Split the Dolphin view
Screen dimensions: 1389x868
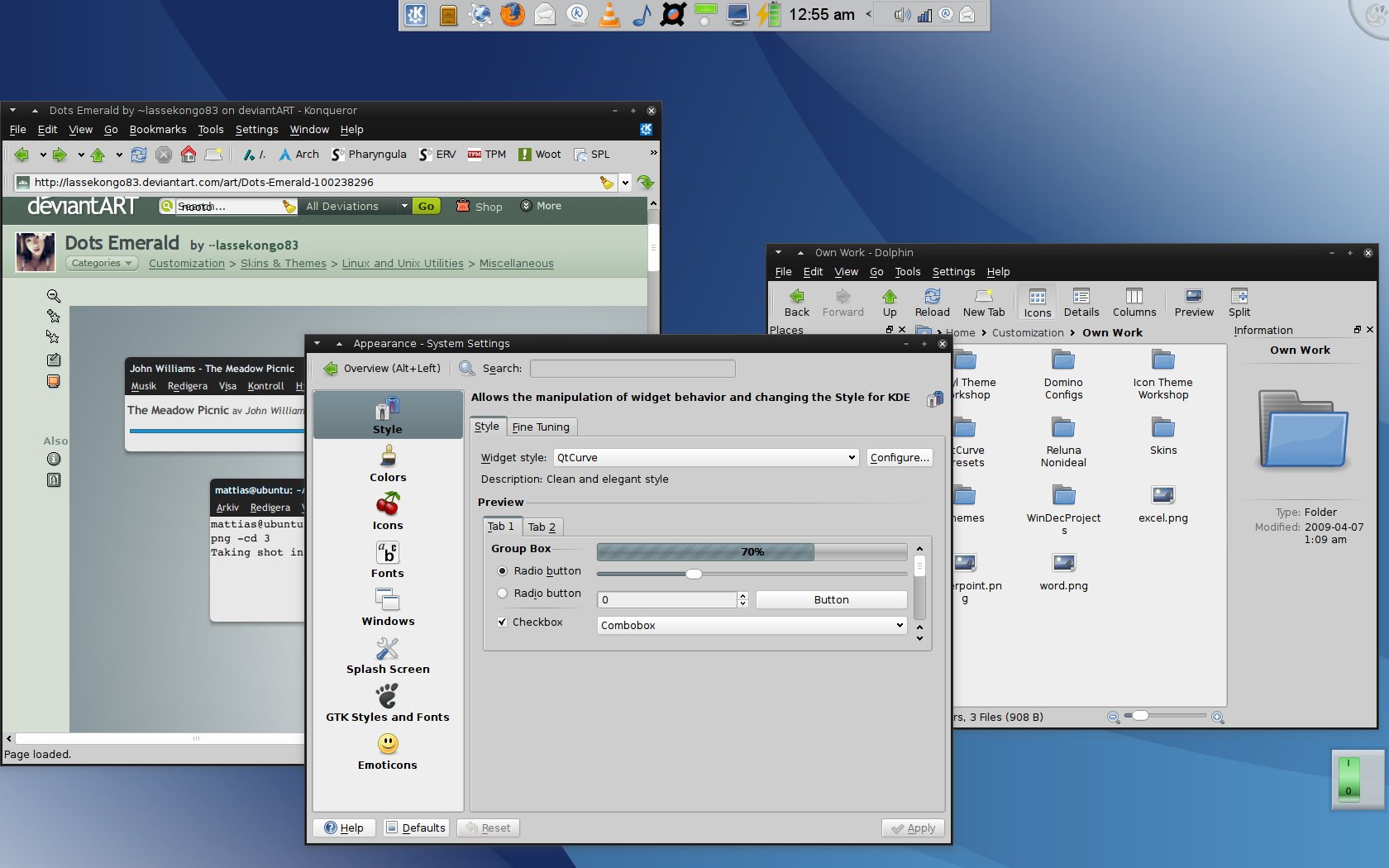click(1239, 303)
